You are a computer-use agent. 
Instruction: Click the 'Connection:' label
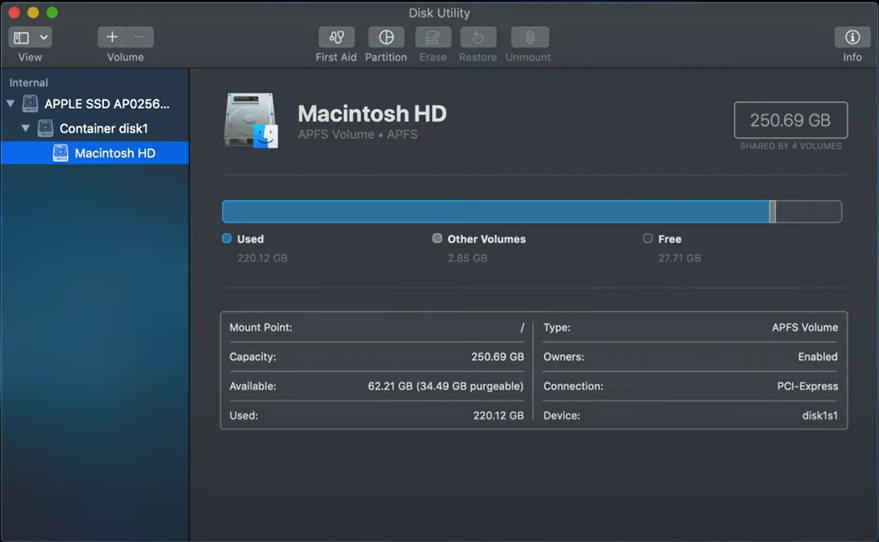click(x=573, y=386)
